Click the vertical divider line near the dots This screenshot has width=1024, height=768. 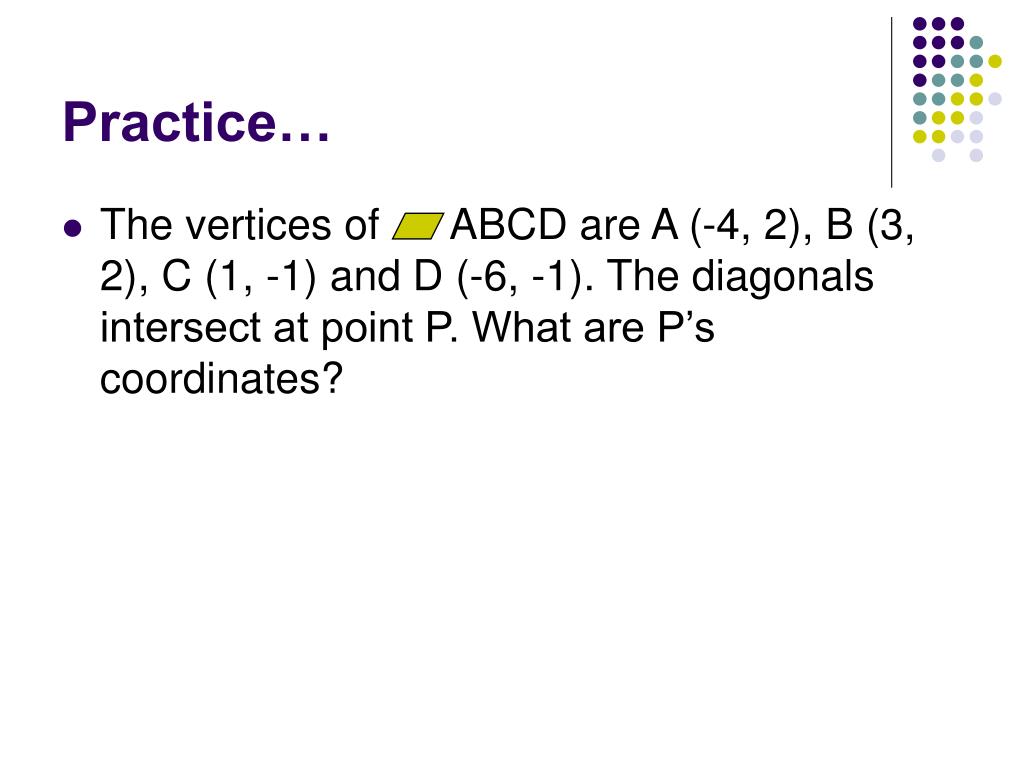pyautogui.click(x=891, y=103)
